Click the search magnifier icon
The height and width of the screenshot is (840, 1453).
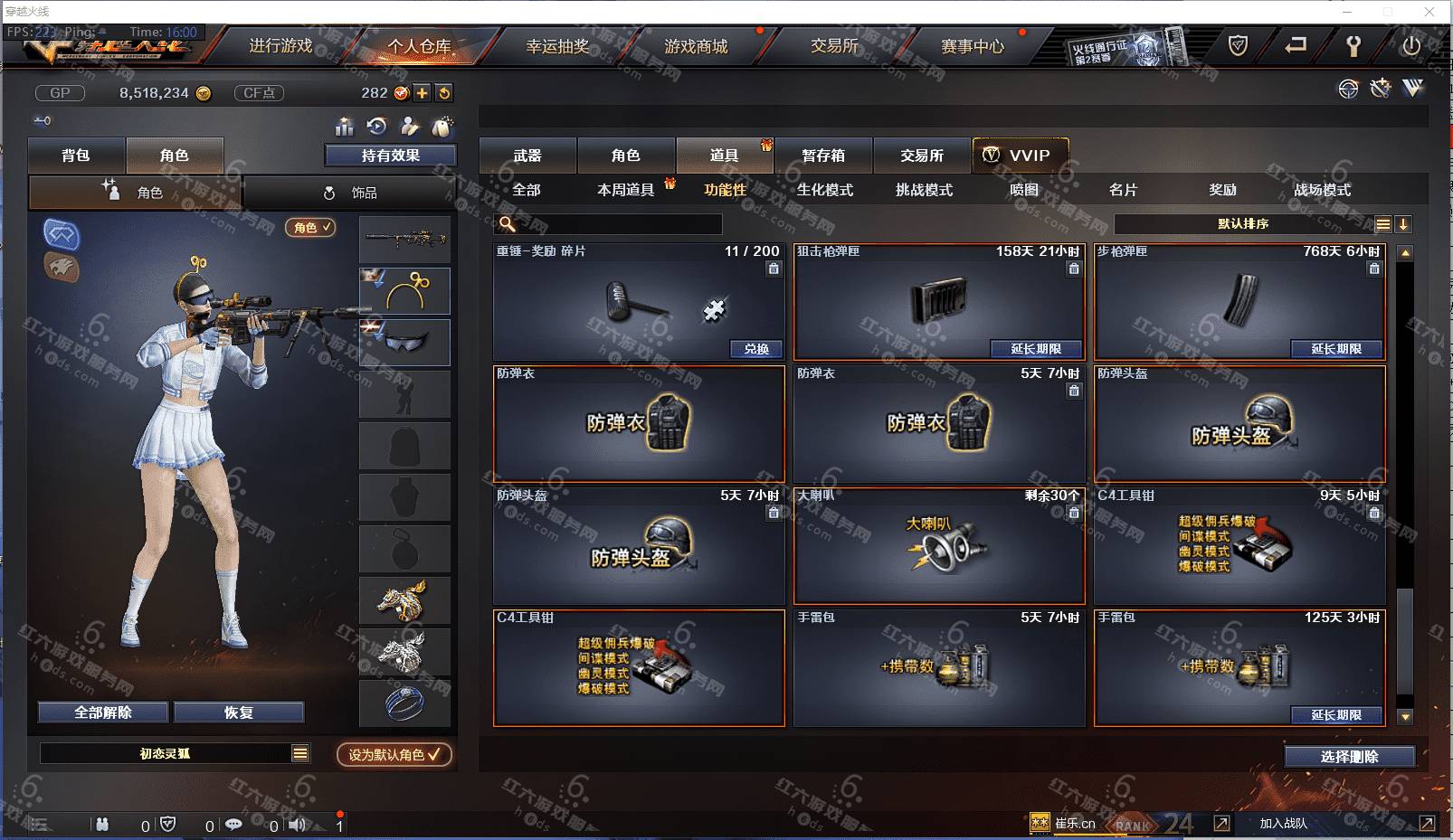[508, 223]
